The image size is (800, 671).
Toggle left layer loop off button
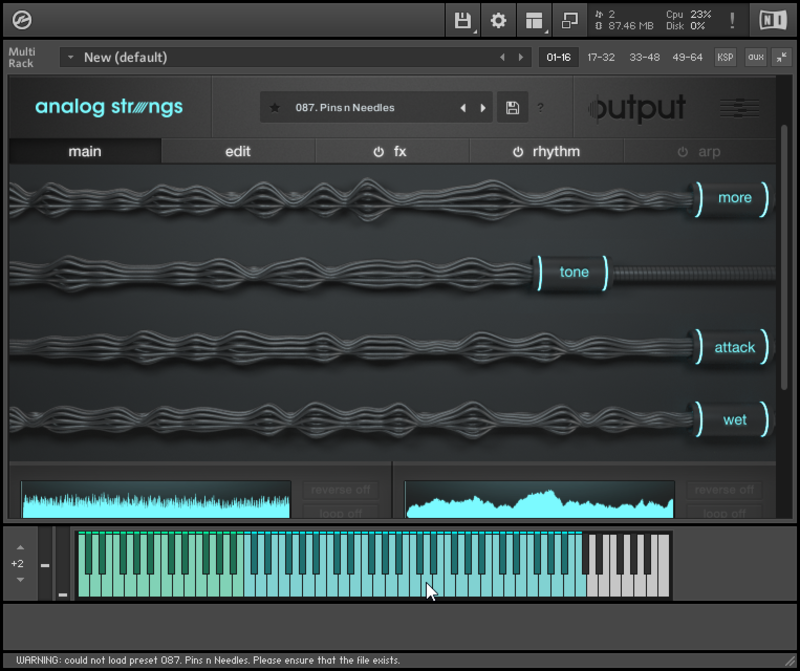coord(340,512)
